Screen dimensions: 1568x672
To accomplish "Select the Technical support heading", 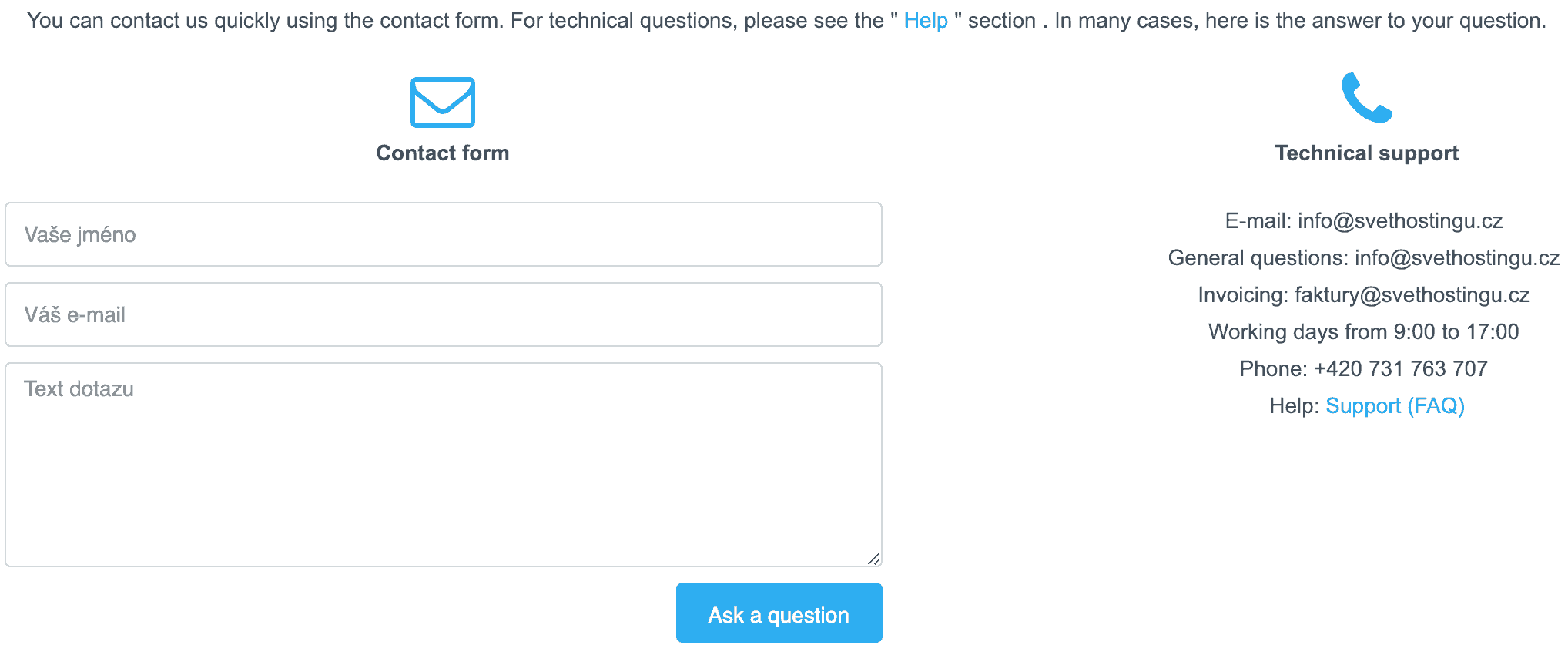I will [x=1366, y=153].
